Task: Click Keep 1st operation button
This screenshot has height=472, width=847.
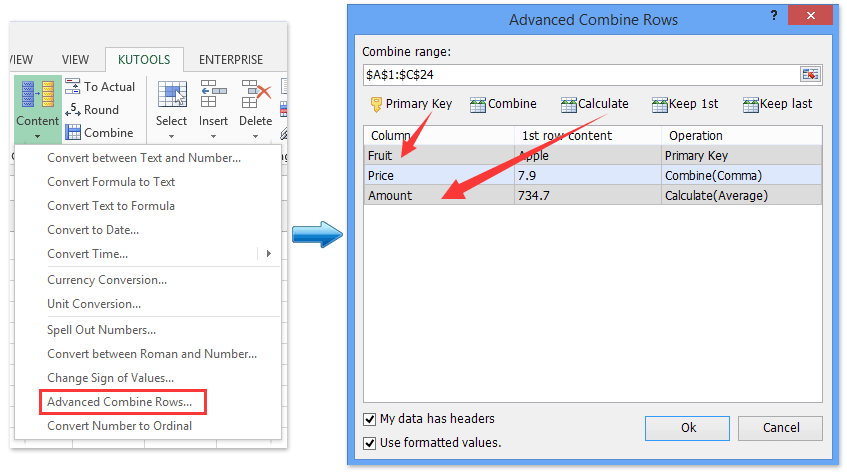Action: point(685,104)
